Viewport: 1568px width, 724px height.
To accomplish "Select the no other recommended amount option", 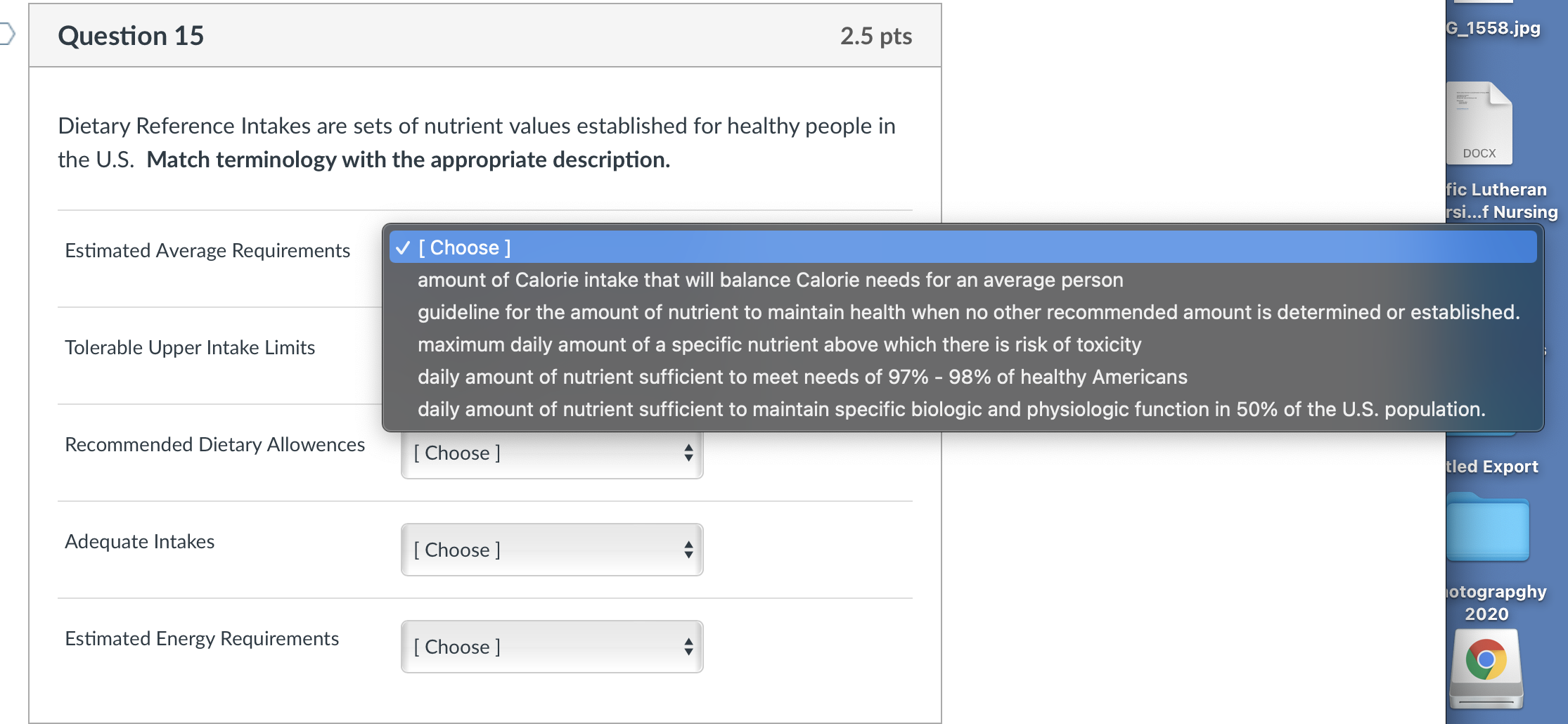I will [970, 312].
